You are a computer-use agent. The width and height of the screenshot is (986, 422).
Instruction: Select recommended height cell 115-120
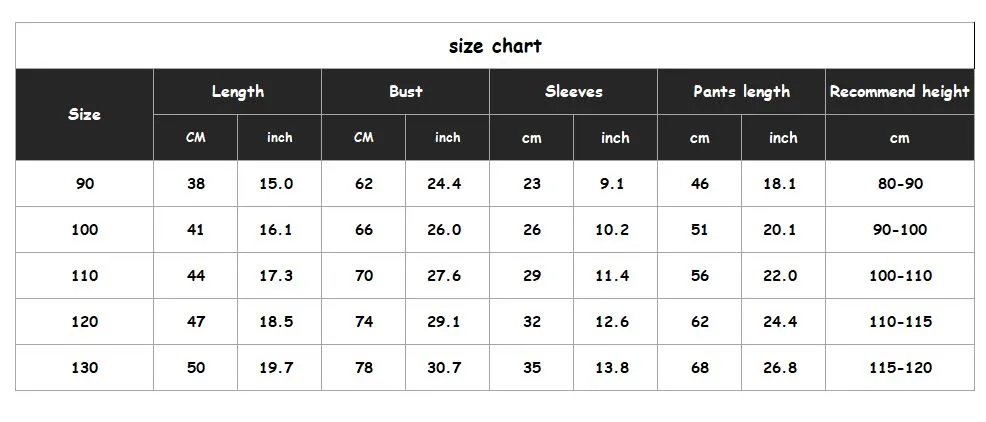(x=899, y=368)
